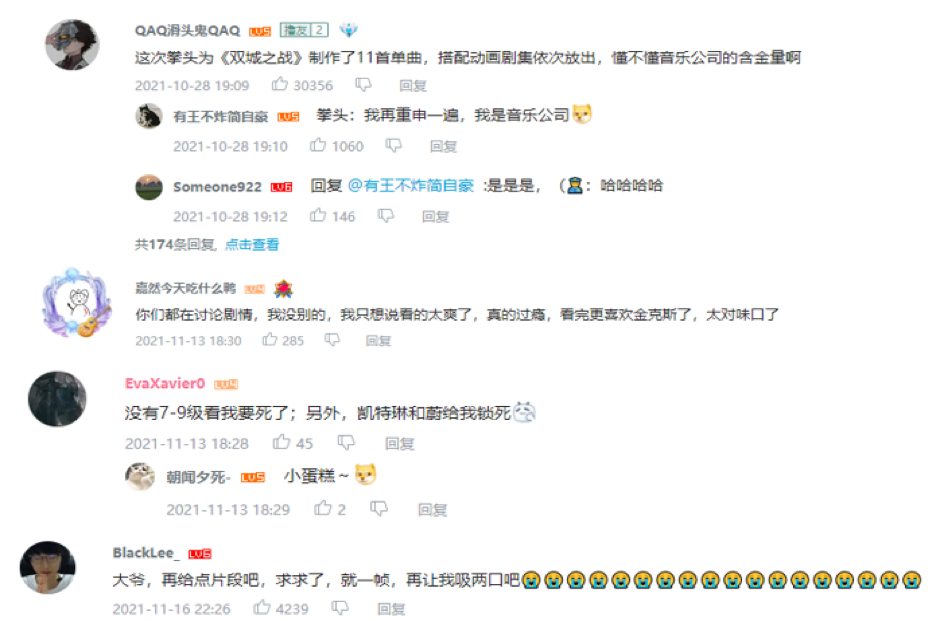This screenshot has width=940, height=621.
Task: Like the Someone922 reply with 146 likes
Action: [x=318, y=215]
